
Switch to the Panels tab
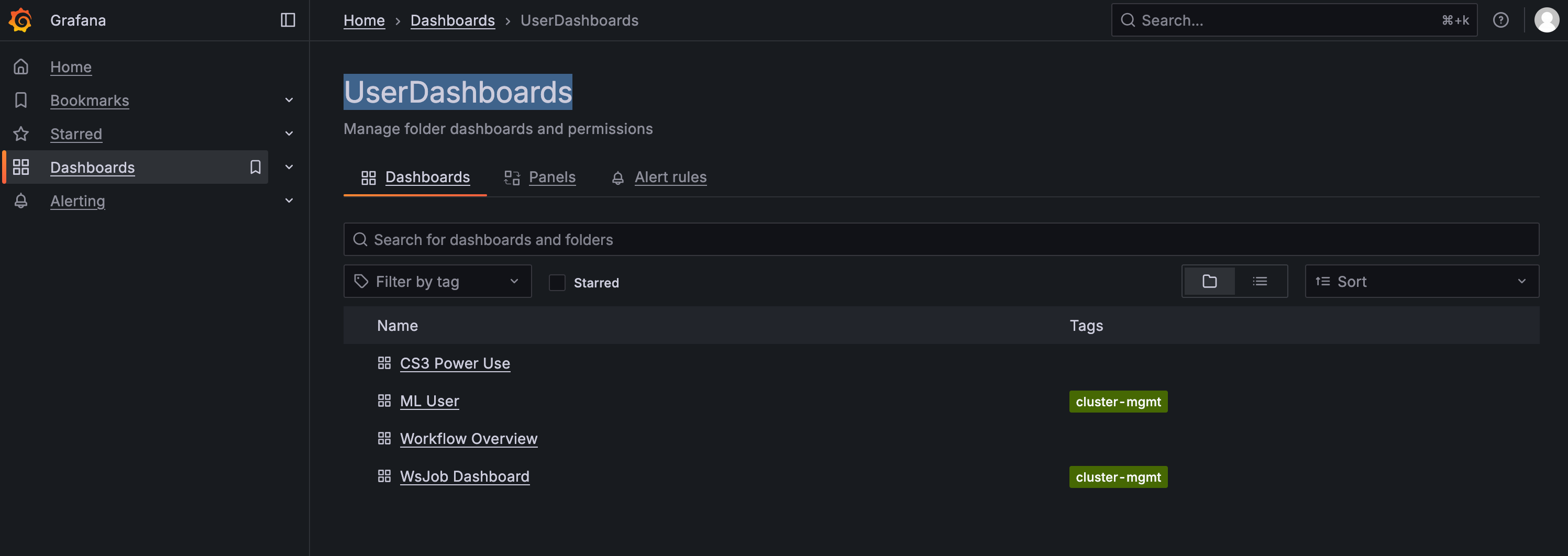pyautogui.click(x=551, y=177)
